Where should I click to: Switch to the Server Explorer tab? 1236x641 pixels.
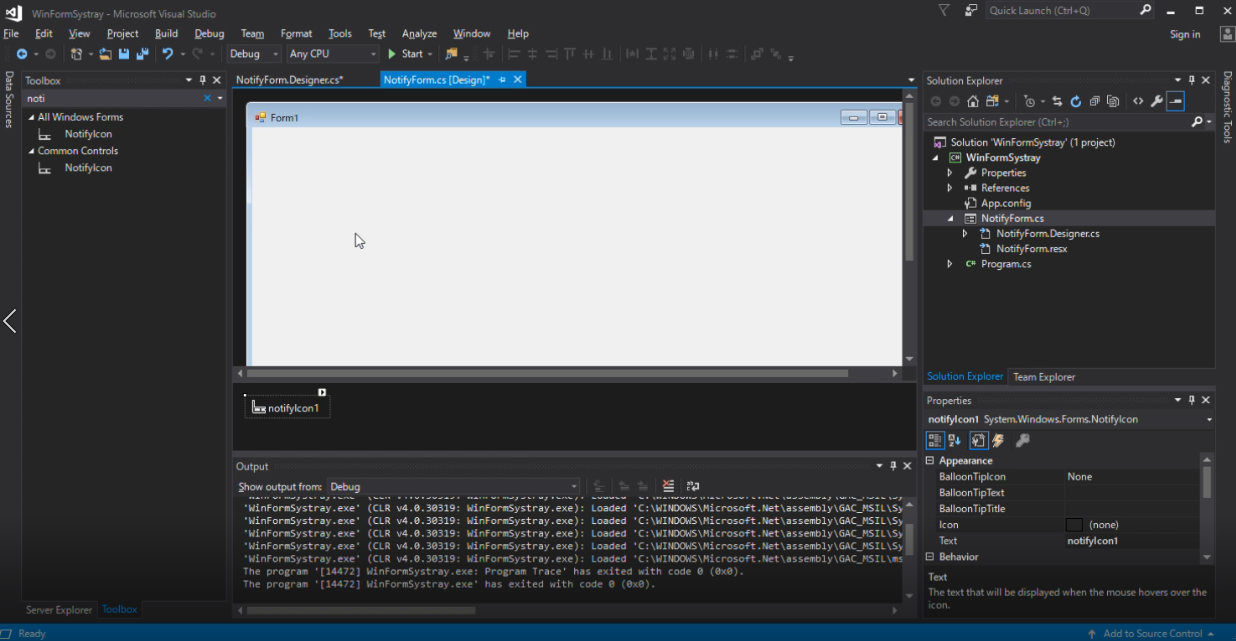59,610
